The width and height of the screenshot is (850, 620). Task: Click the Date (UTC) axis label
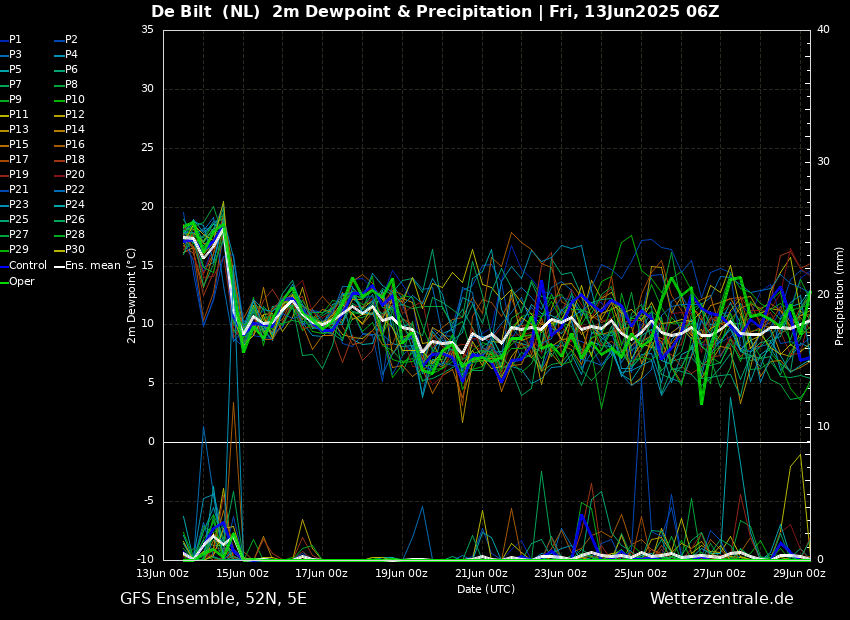coord(486,590)
